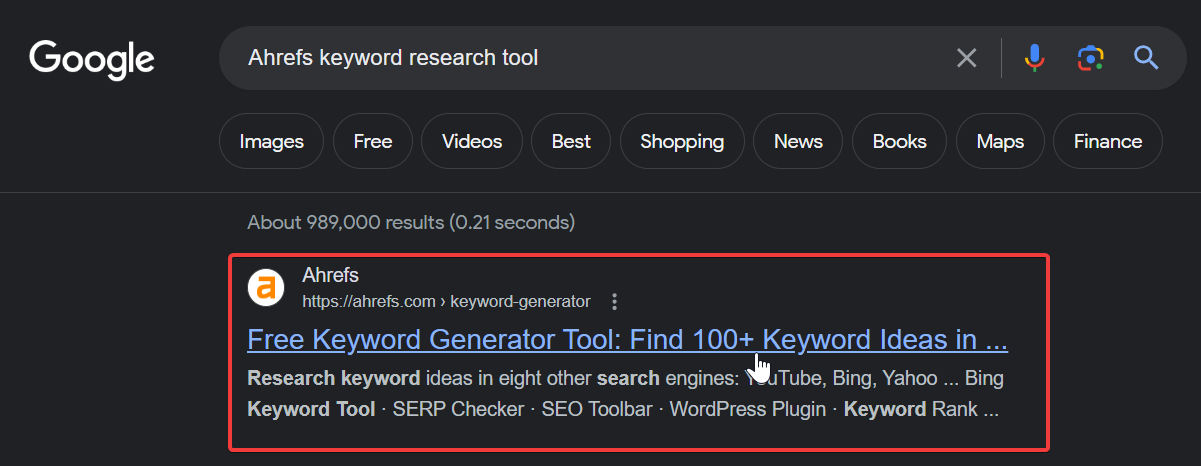Click snippet line starting 'Keyword Tool · SERP Checker'

(x=623, y=409)
